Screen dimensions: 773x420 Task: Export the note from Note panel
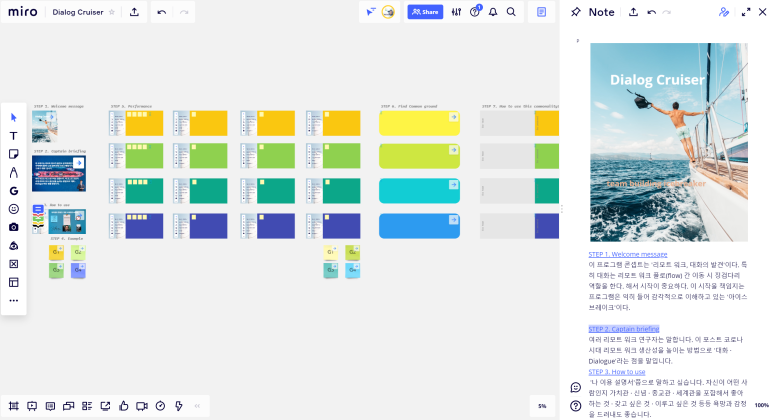pyautogui.click(x=633, y=12)
